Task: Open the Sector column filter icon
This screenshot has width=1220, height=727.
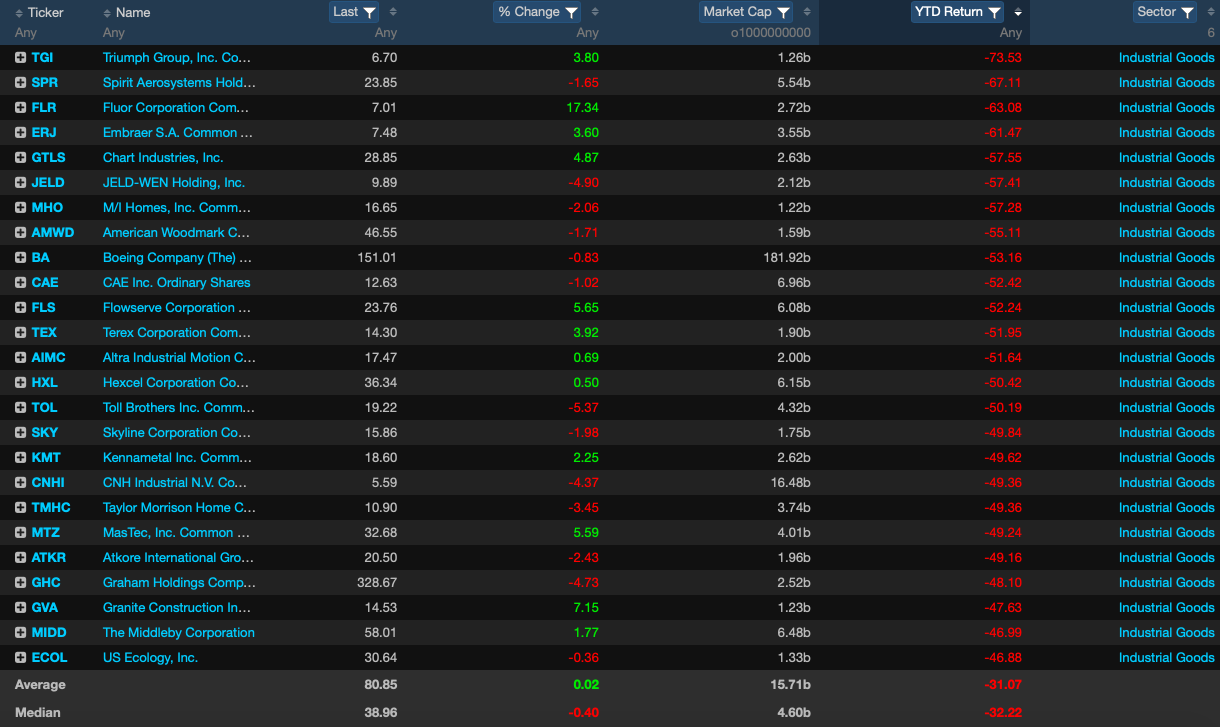Action: coord(1187,12)
